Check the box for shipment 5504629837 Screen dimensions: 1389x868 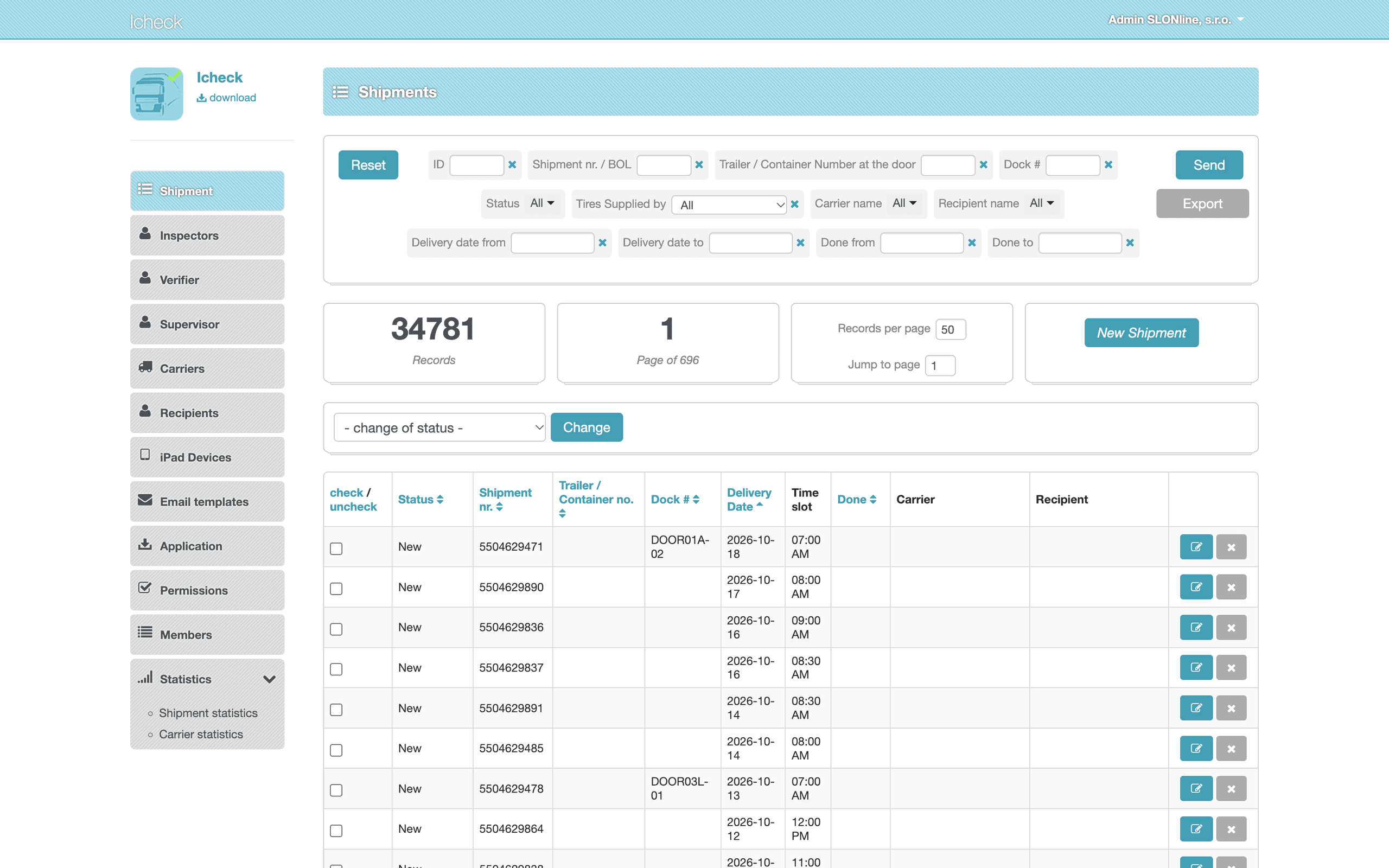pyautogui.click(x=336, y=669)
